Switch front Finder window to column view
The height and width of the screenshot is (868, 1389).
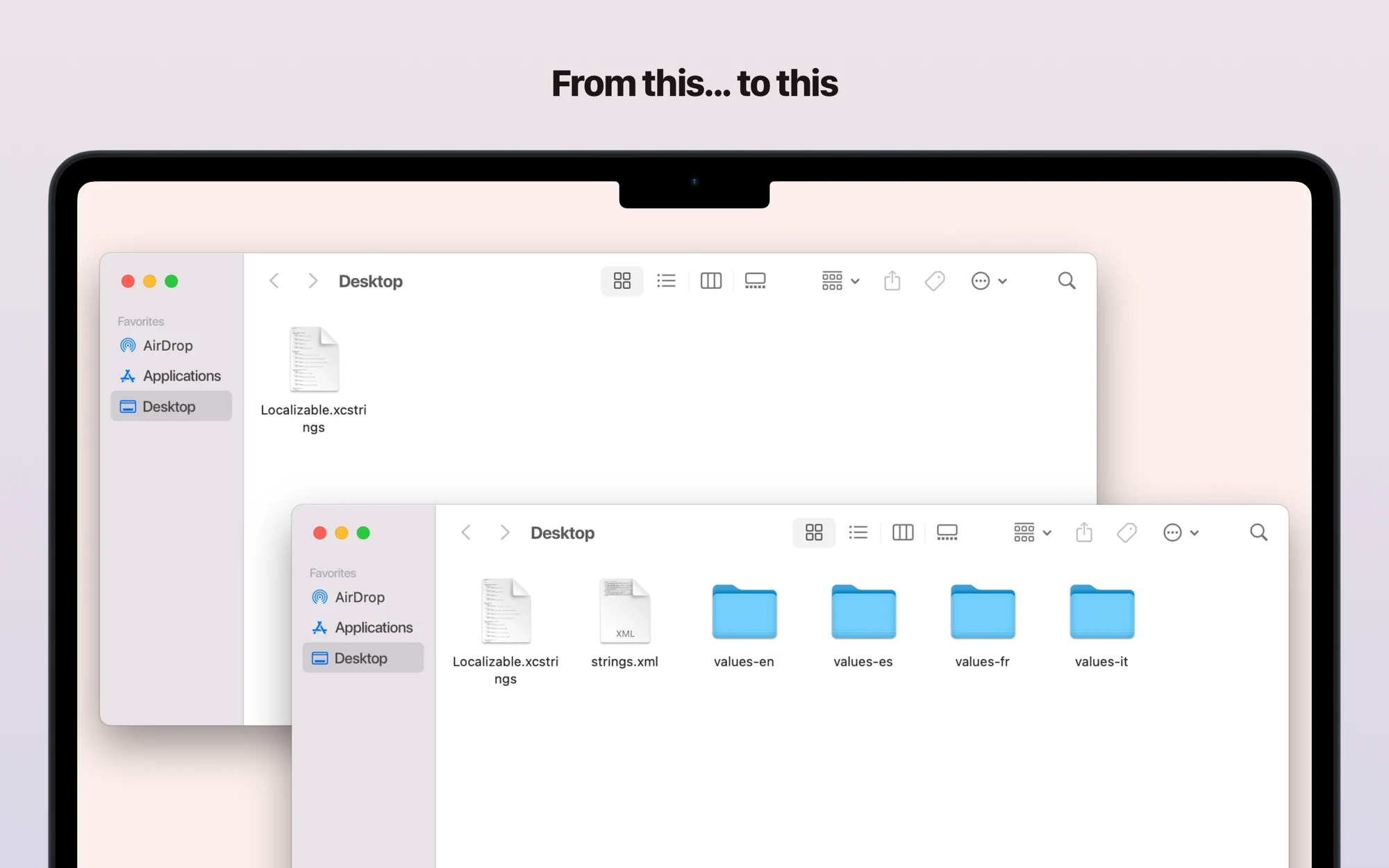coord(902,533)
